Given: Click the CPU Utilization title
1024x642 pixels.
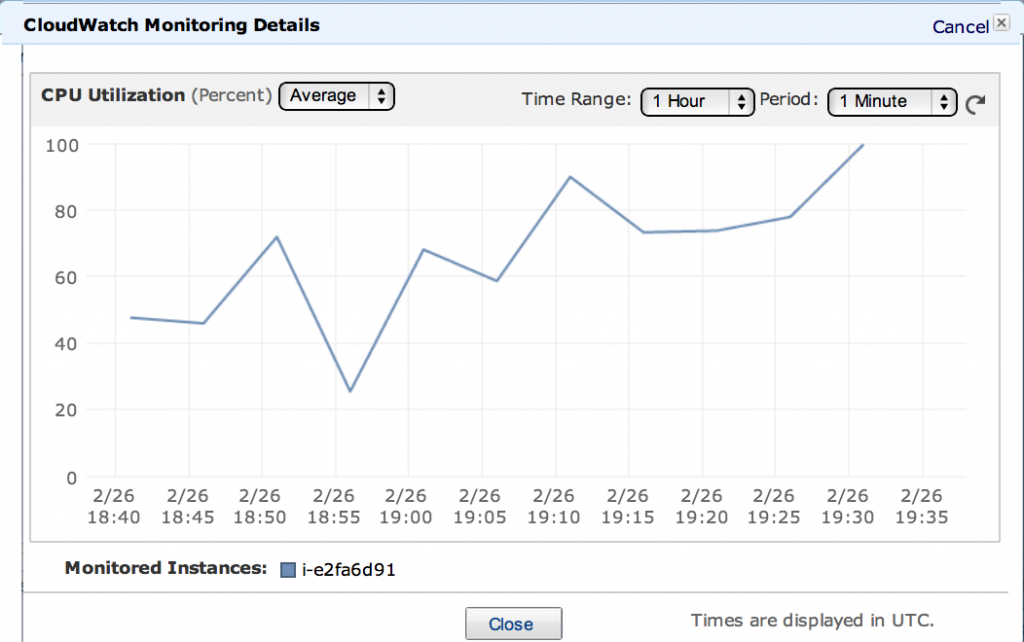Looking at the screenshot, I should pos(113,95).
